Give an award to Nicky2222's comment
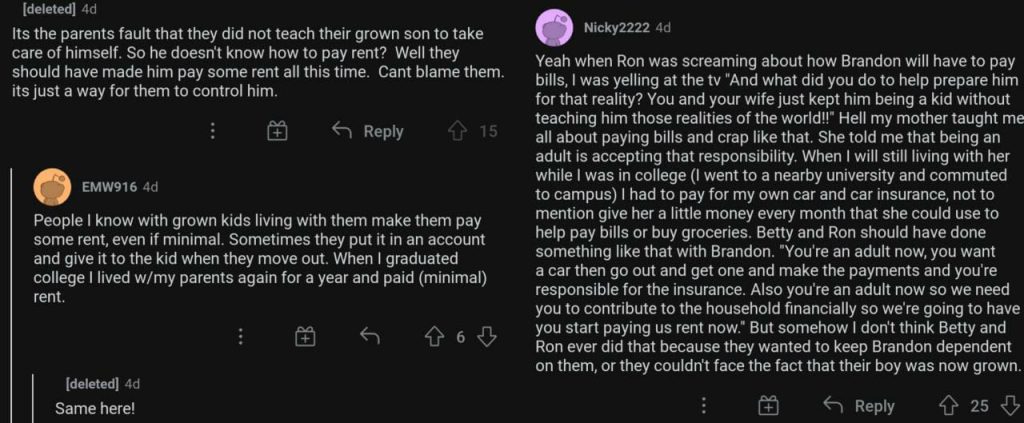Image resolution: width=1024 pixels, height=423 pixels. (768, 405)
